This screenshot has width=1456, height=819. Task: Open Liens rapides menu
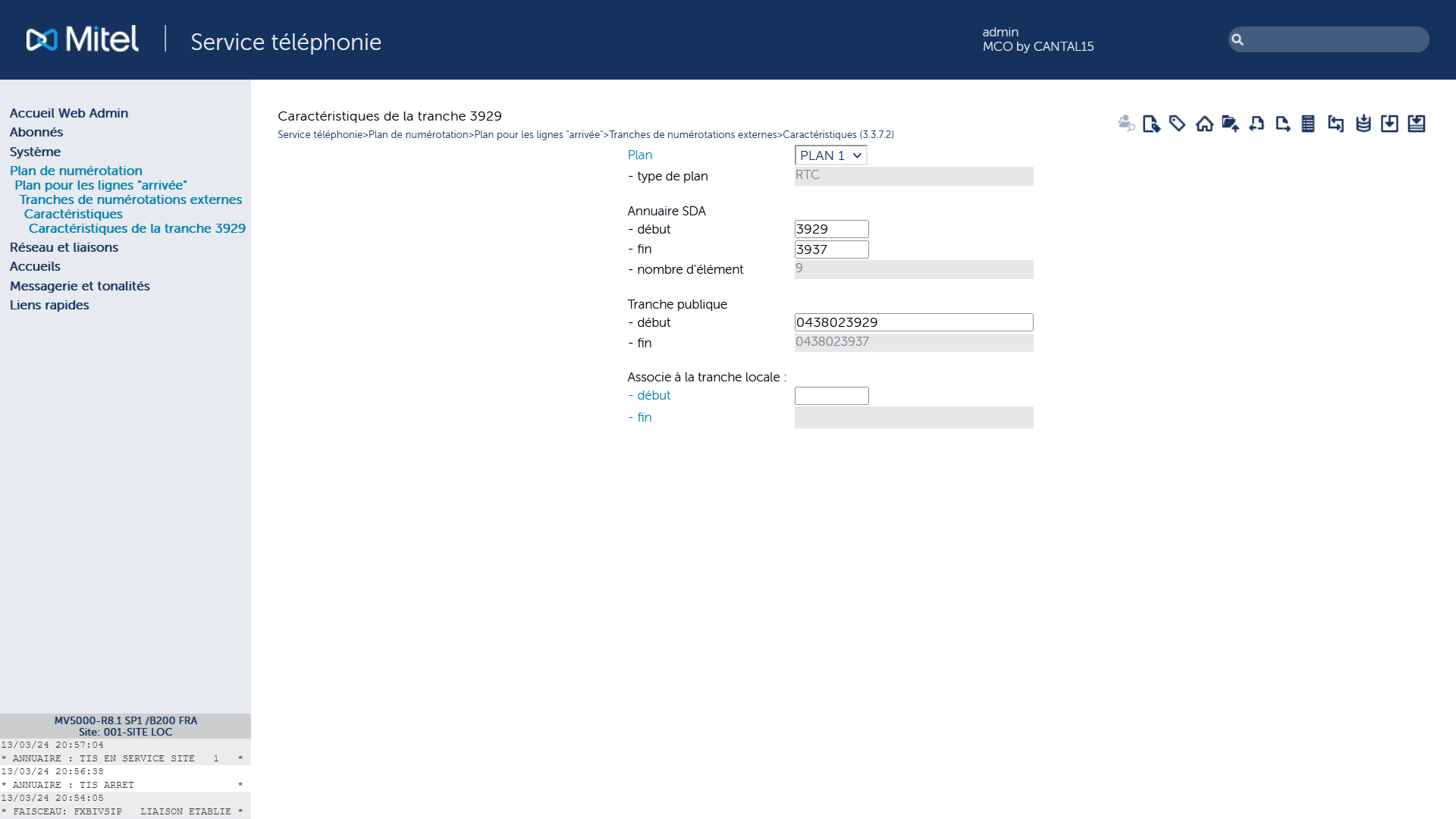[49, 305]
